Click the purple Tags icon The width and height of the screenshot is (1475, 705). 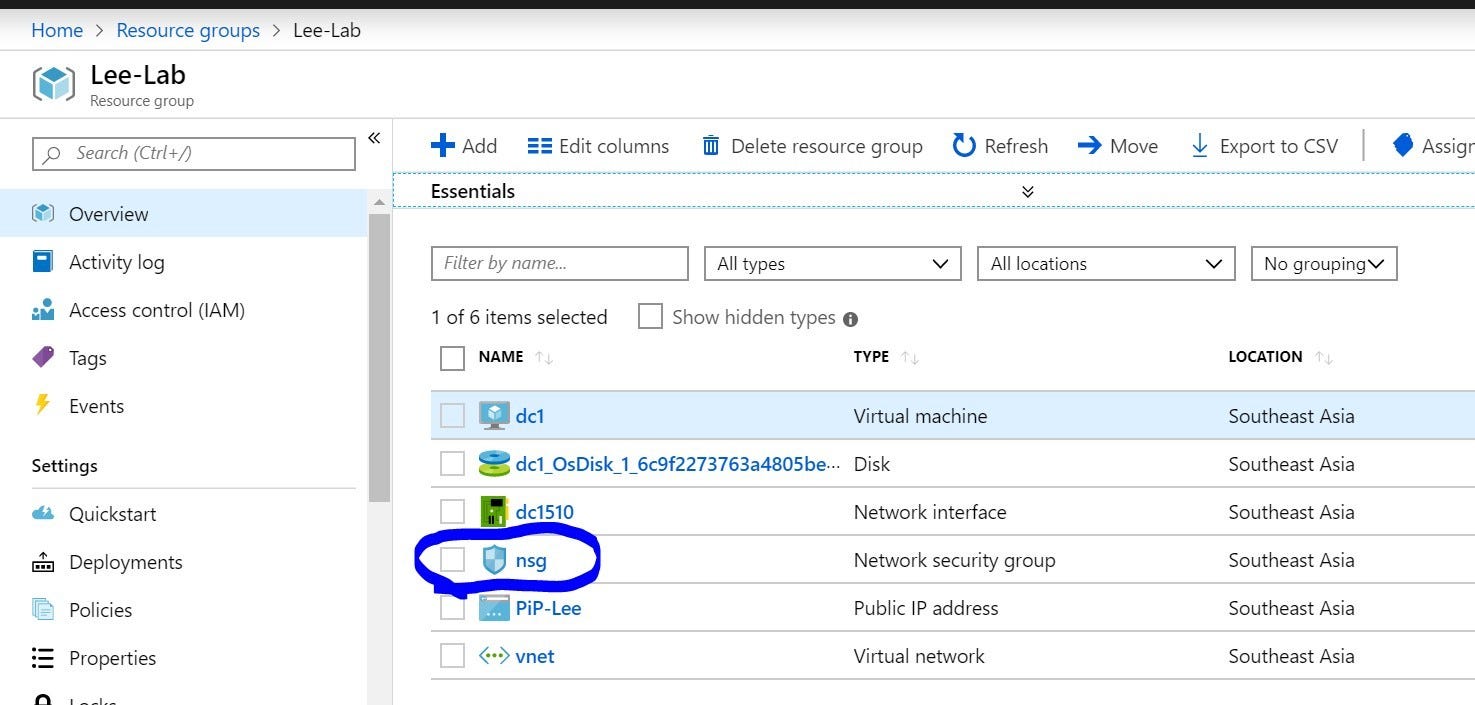point(43,357)
